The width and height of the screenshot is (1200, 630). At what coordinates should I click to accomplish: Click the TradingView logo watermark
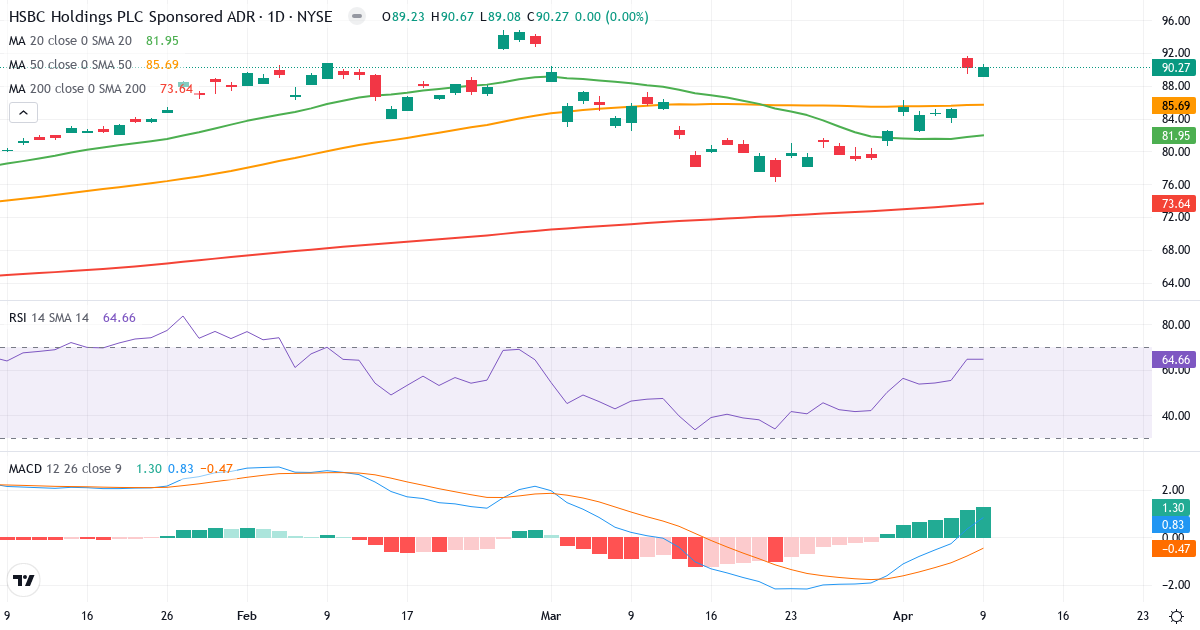point(24,580)
